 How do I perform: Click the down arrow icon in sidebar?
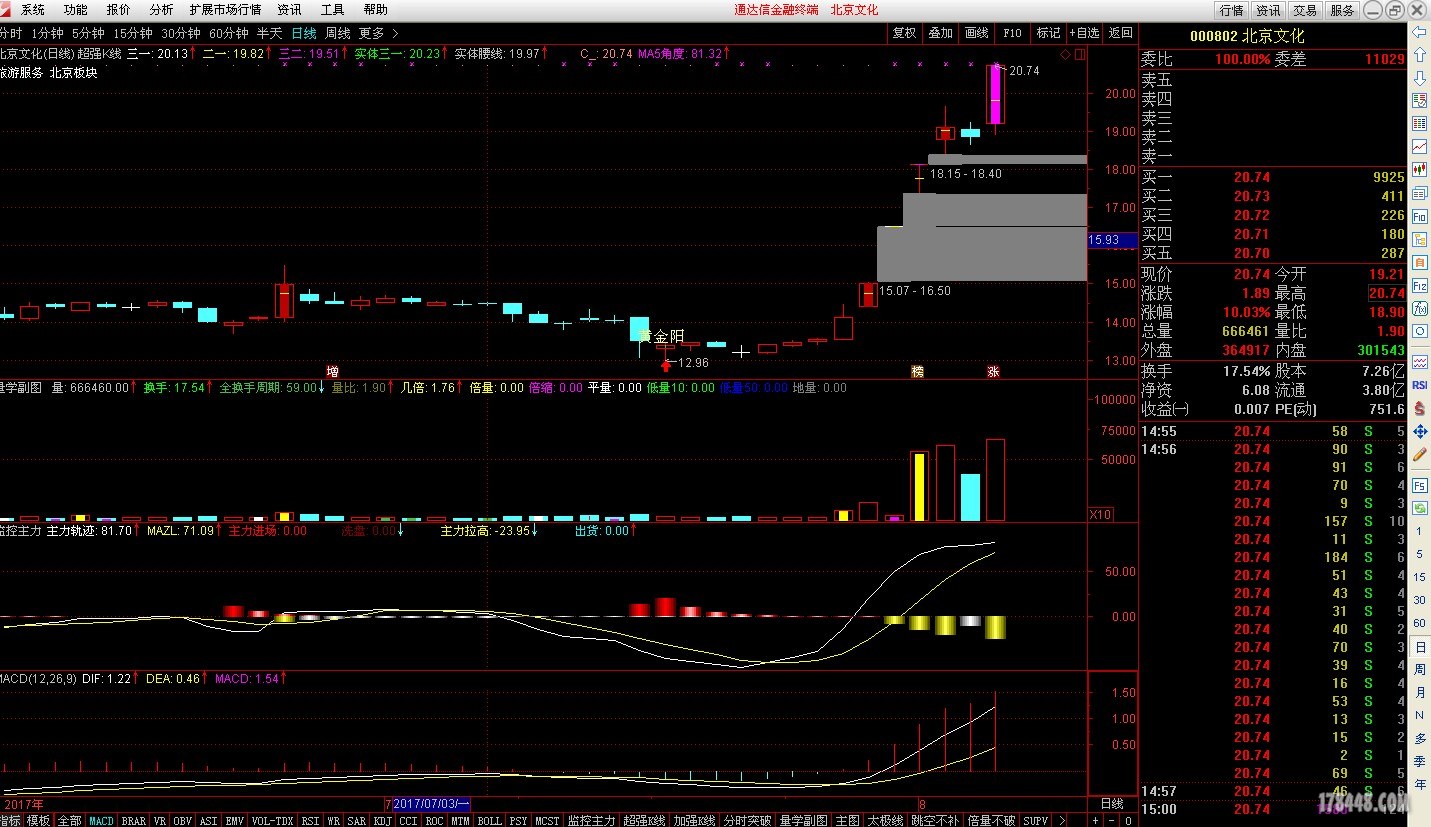click(x=1419, y=78)
